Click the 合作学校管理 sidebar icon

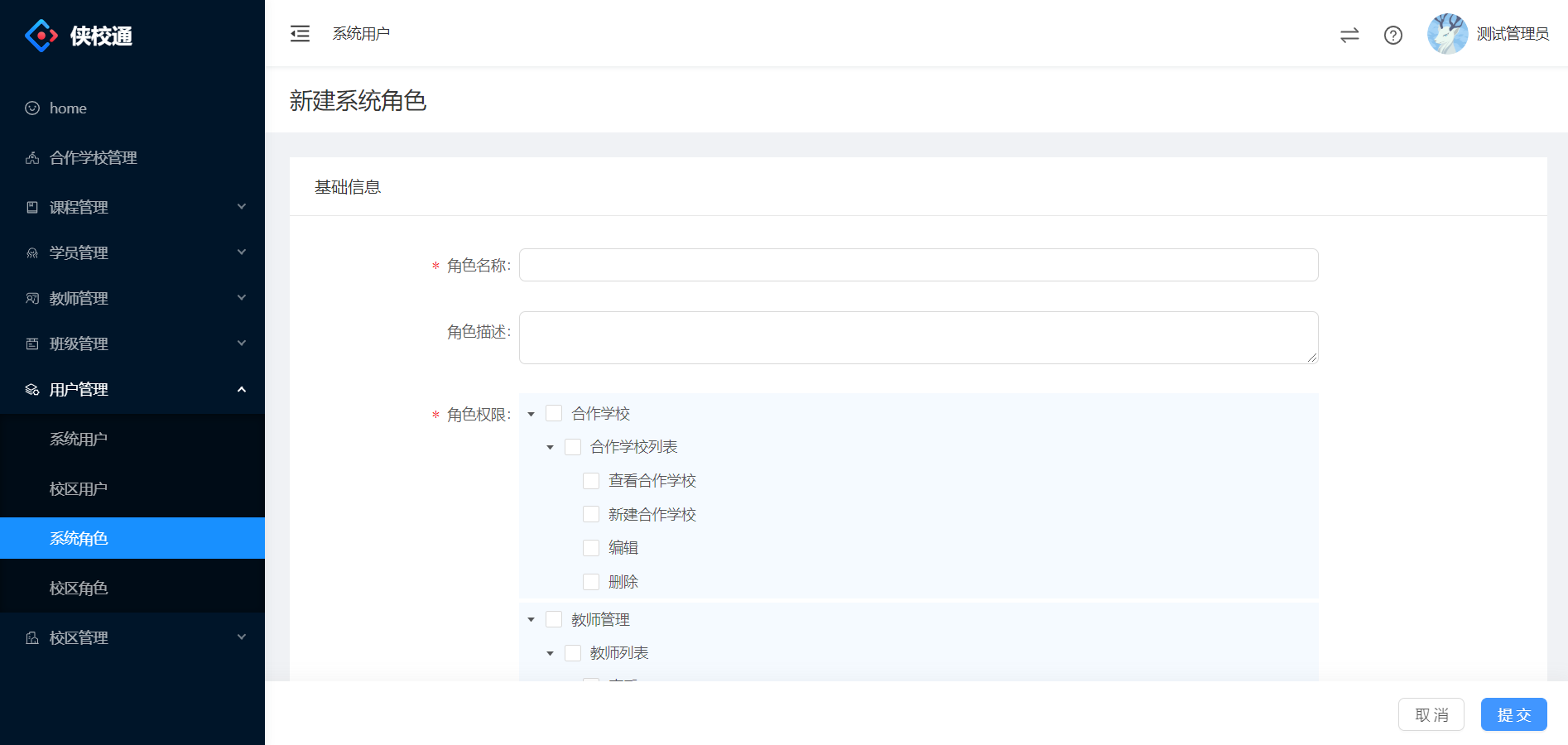pyautogui.click(x=32, y=158)
